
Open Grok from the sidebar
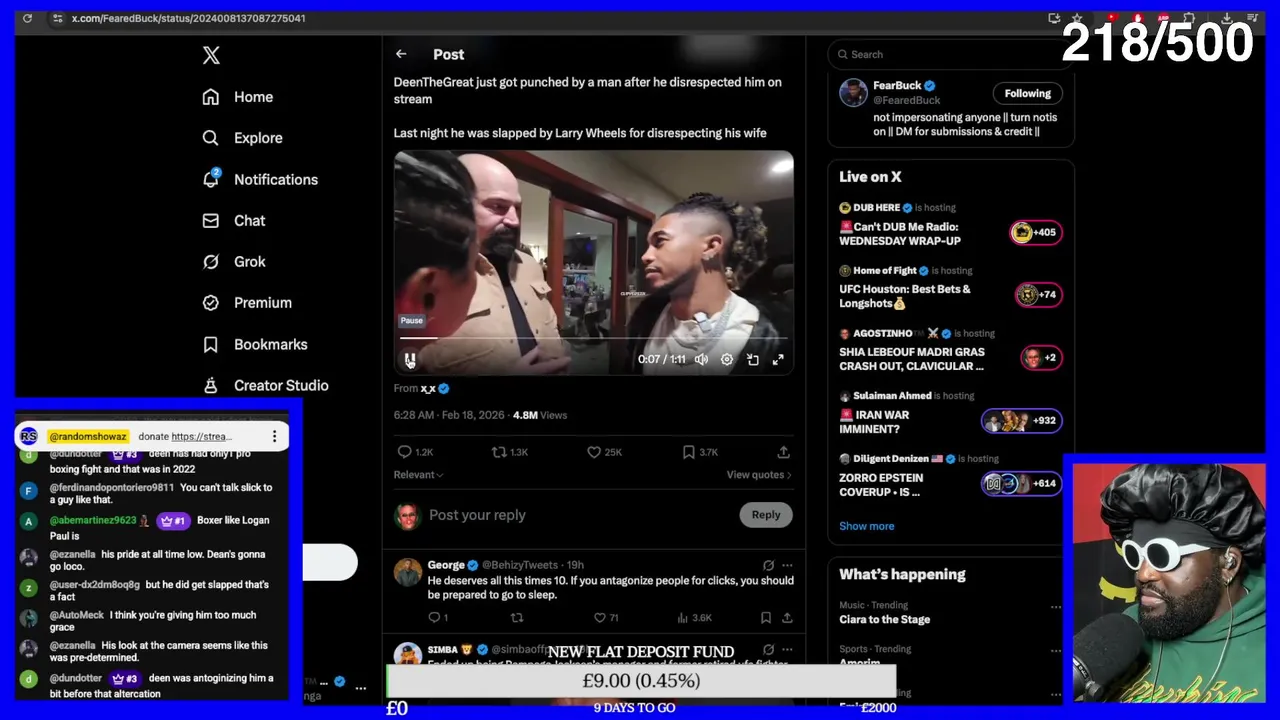pyautogui.click(x=233, y=261)
